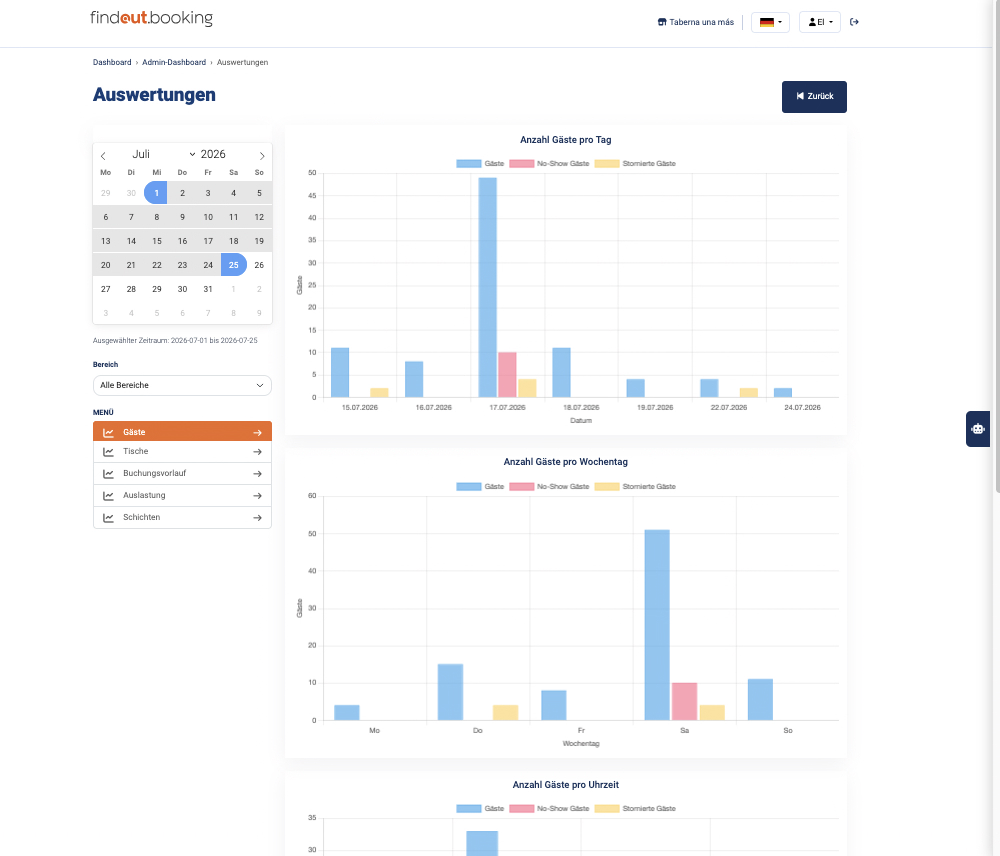Click the Do blue bar in weekday chart
Viewport: 1000px width, 856px height.
[x=450, y=693]
